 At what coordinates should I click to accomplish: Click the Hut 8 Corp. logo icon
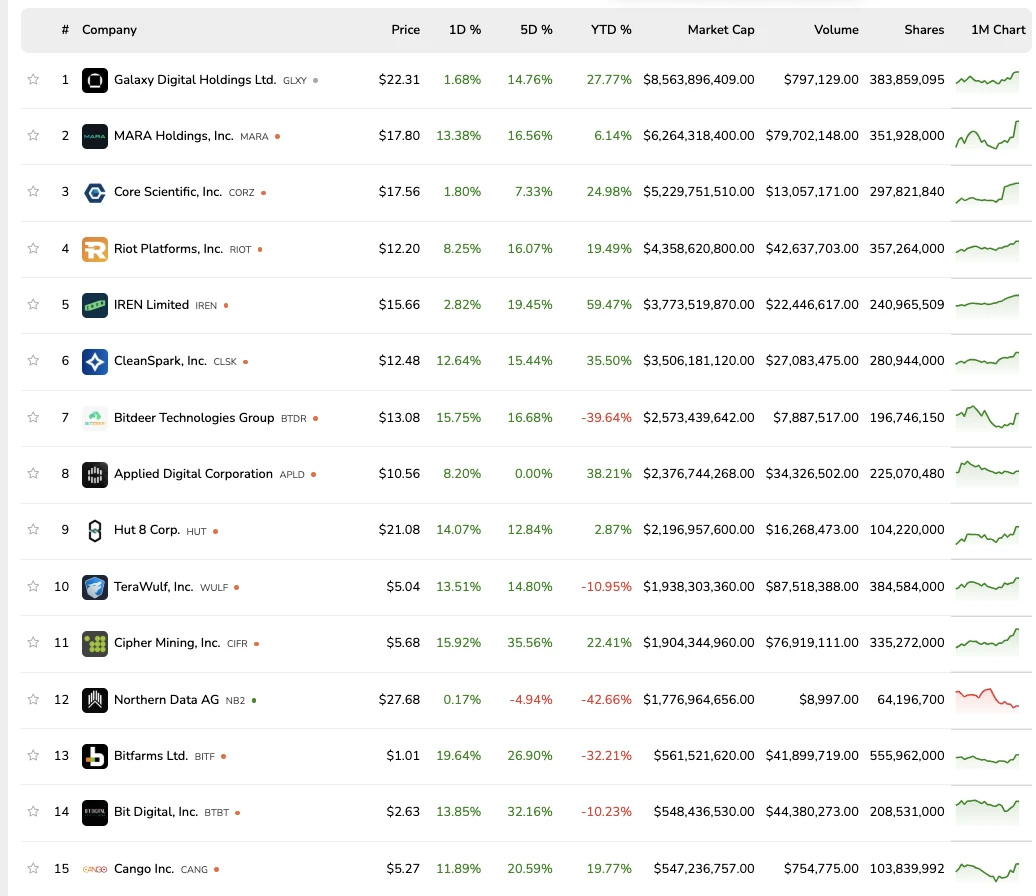click(x=95, y=530)
